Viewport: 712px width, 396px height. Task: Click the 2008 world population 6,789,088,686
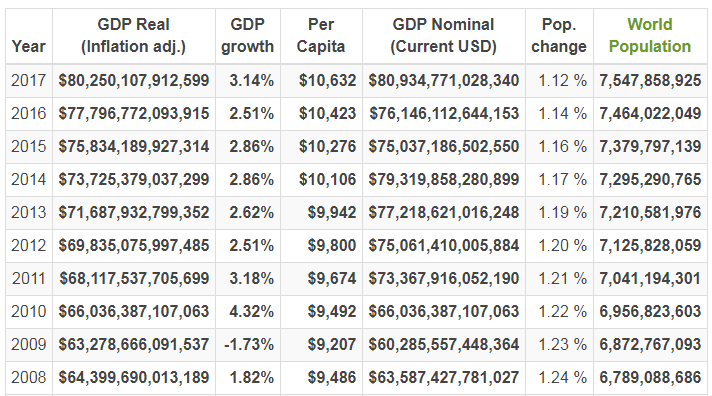(x=650, y=377)
